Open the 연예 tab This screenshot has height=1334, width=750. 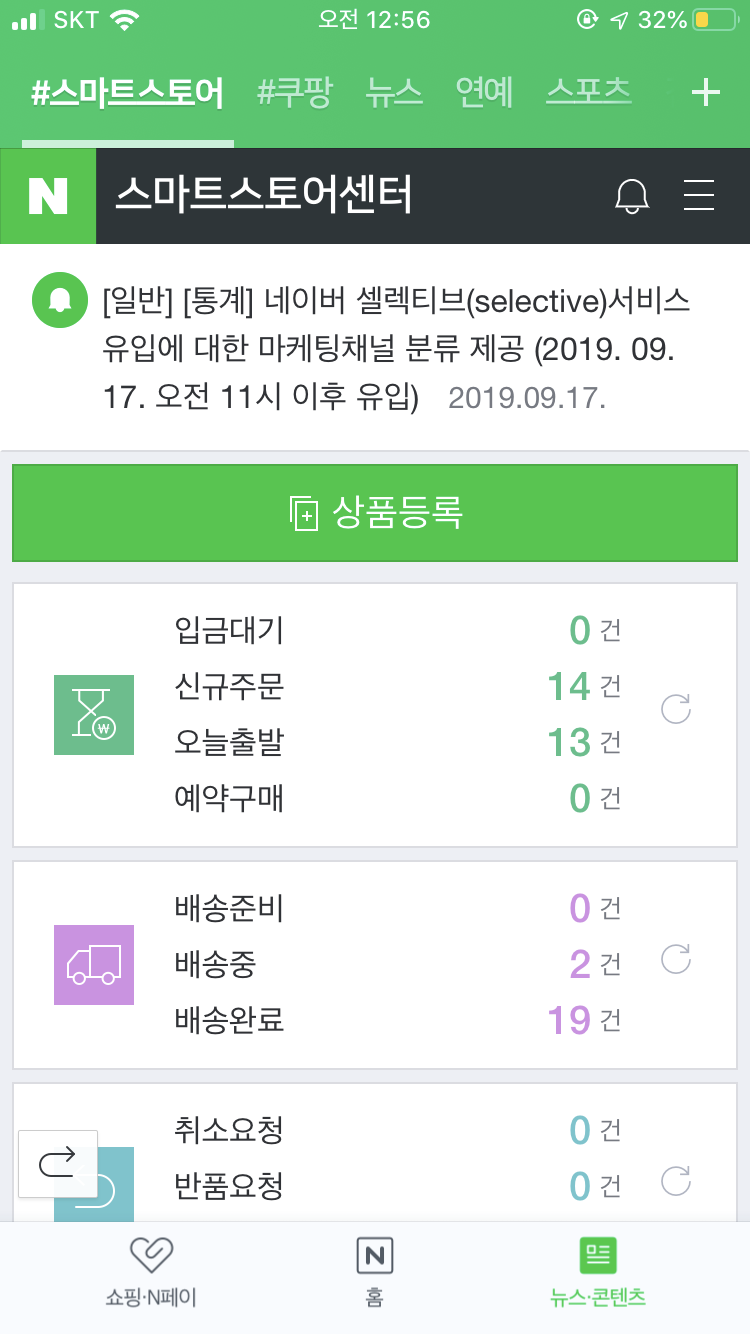pyautogui.click(x=484, y=93)
